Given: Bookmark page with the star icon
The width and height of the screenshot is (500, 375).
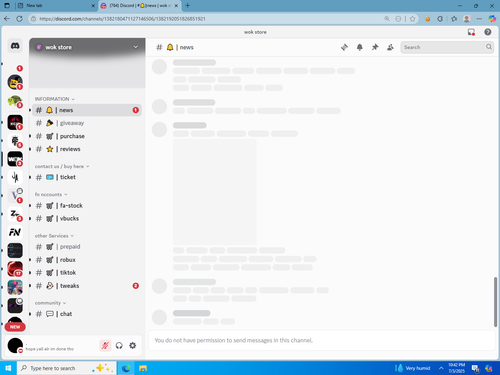Looking at the screenshot, I should (x=412, y=19).
